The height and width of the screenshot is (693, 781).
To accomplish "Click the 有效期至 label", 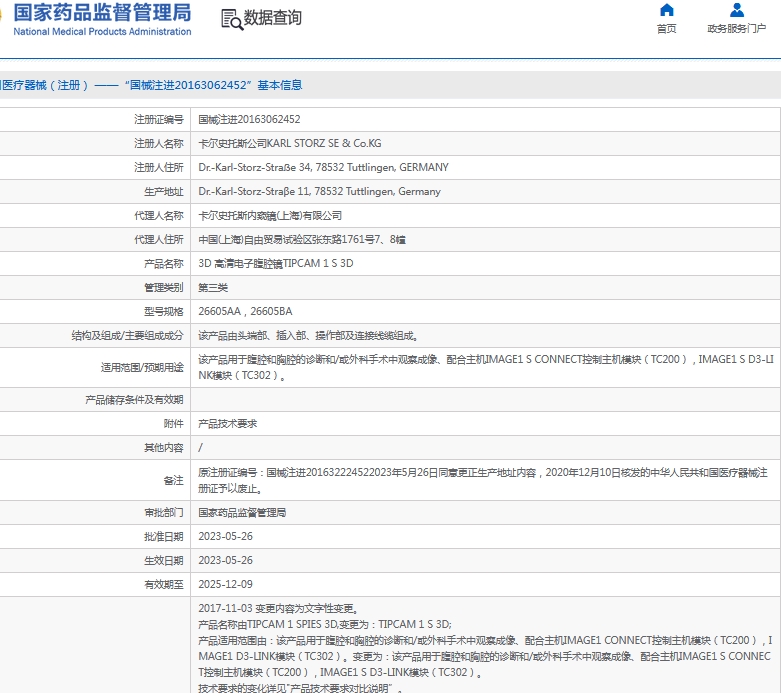I will (163, 584).
